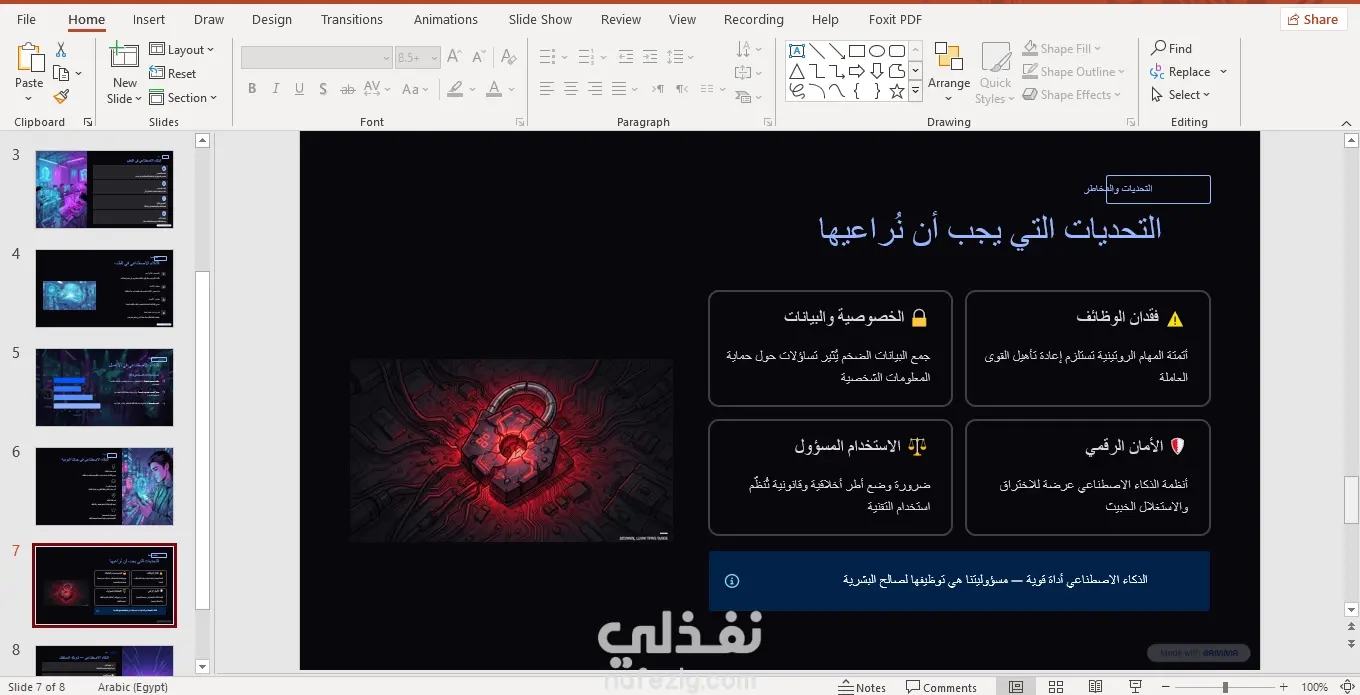The image size is (1360, 695).
Task: Click Clear All Formatting icon
Action: tap(507, 58)
